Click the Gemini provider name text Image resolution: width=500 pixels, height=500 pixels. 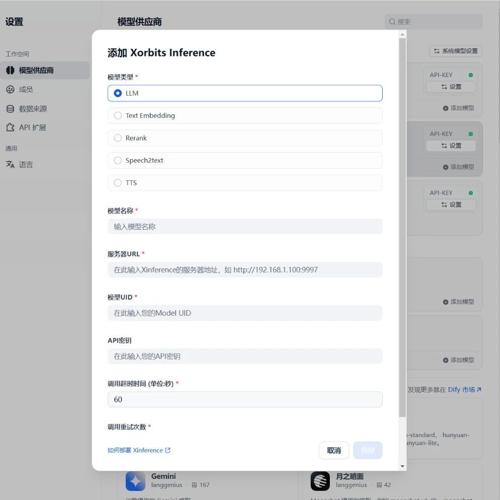(x=163, y=476)
